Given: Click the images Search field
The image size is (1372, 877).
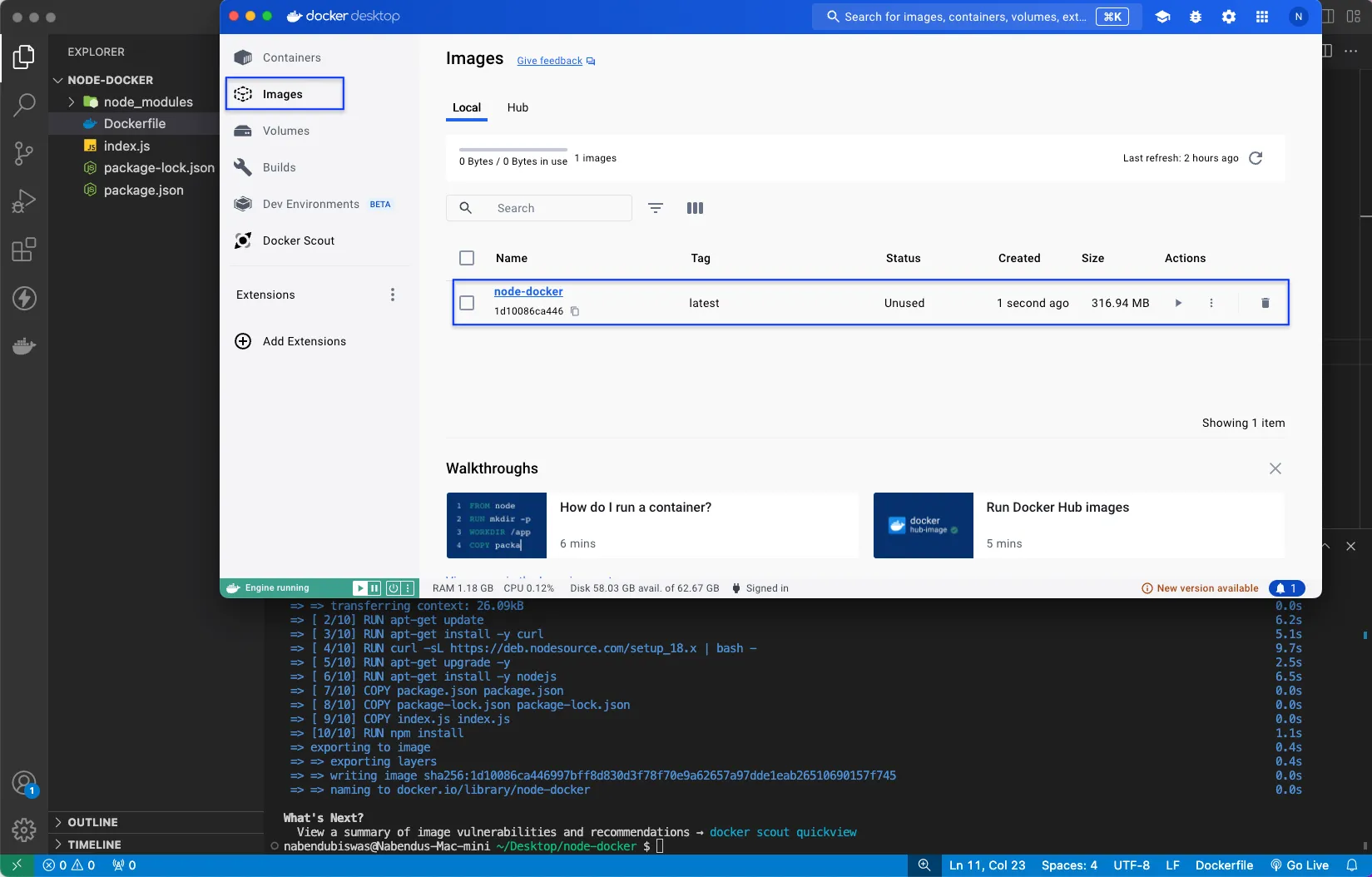Looking at the screenshot, I should pos(539,208).
